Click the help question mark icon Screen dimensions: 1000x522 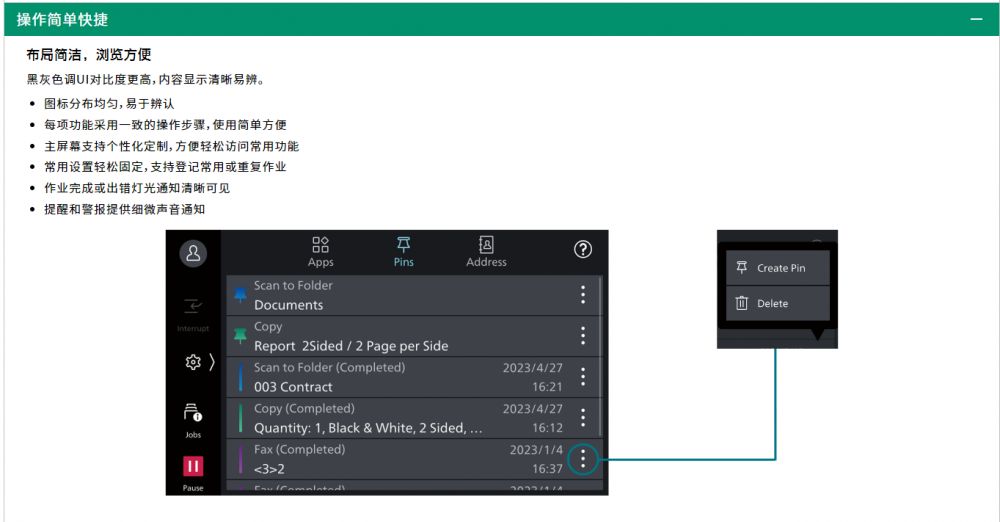tap(583, 250)
